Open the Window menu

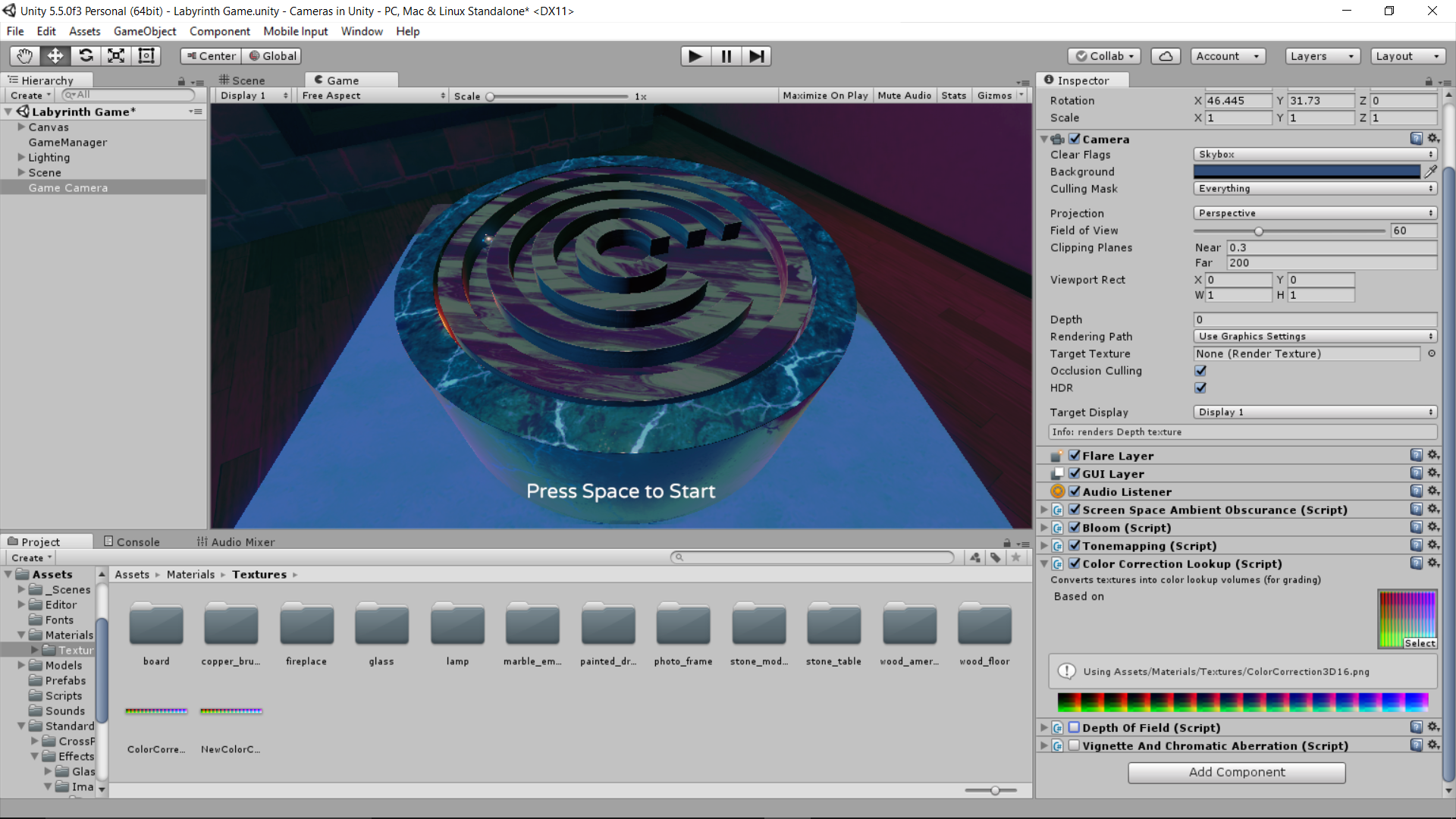(x=362, y=31)
